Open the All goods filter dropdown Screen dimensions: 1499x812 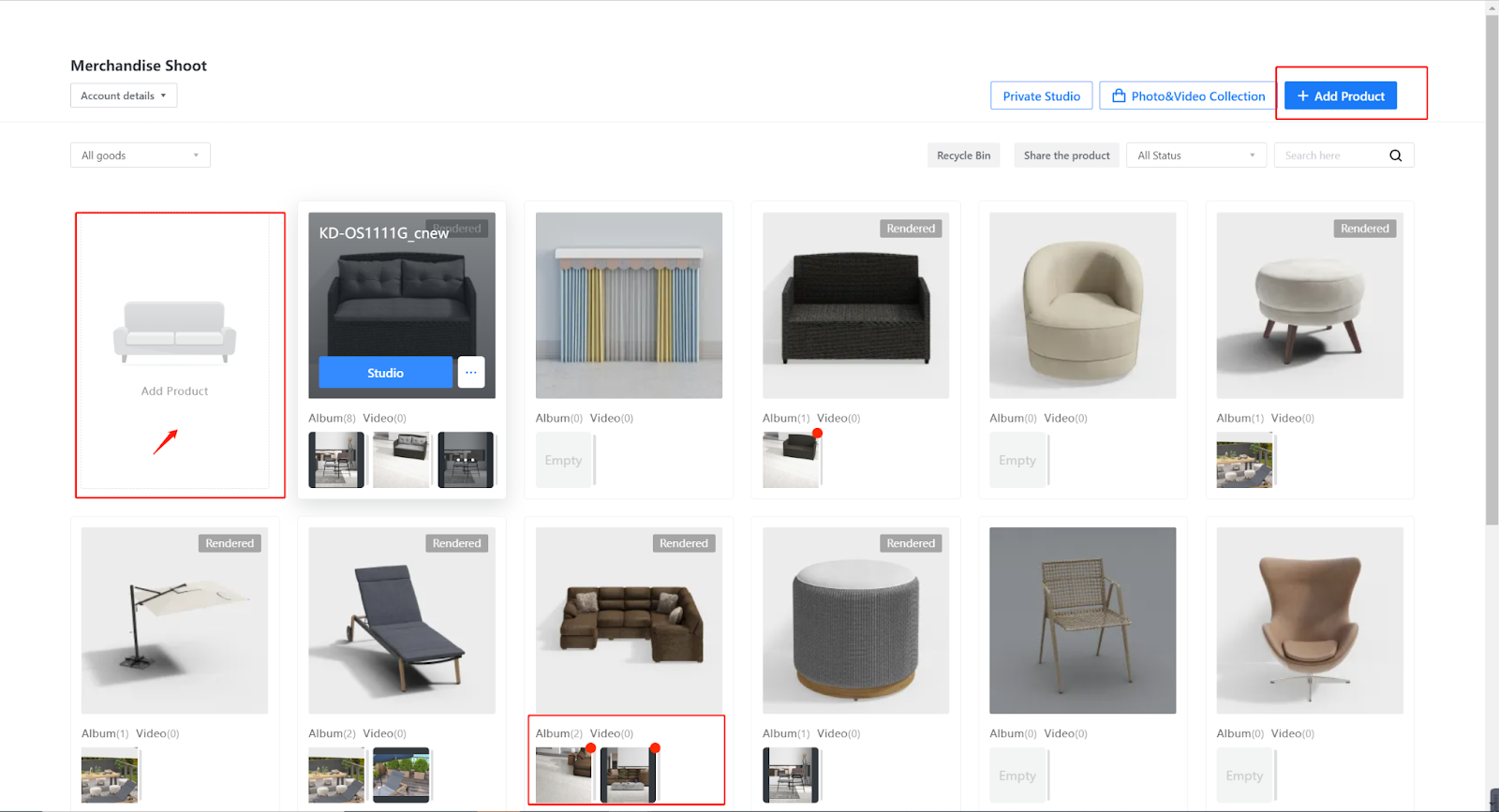point(141,155)
